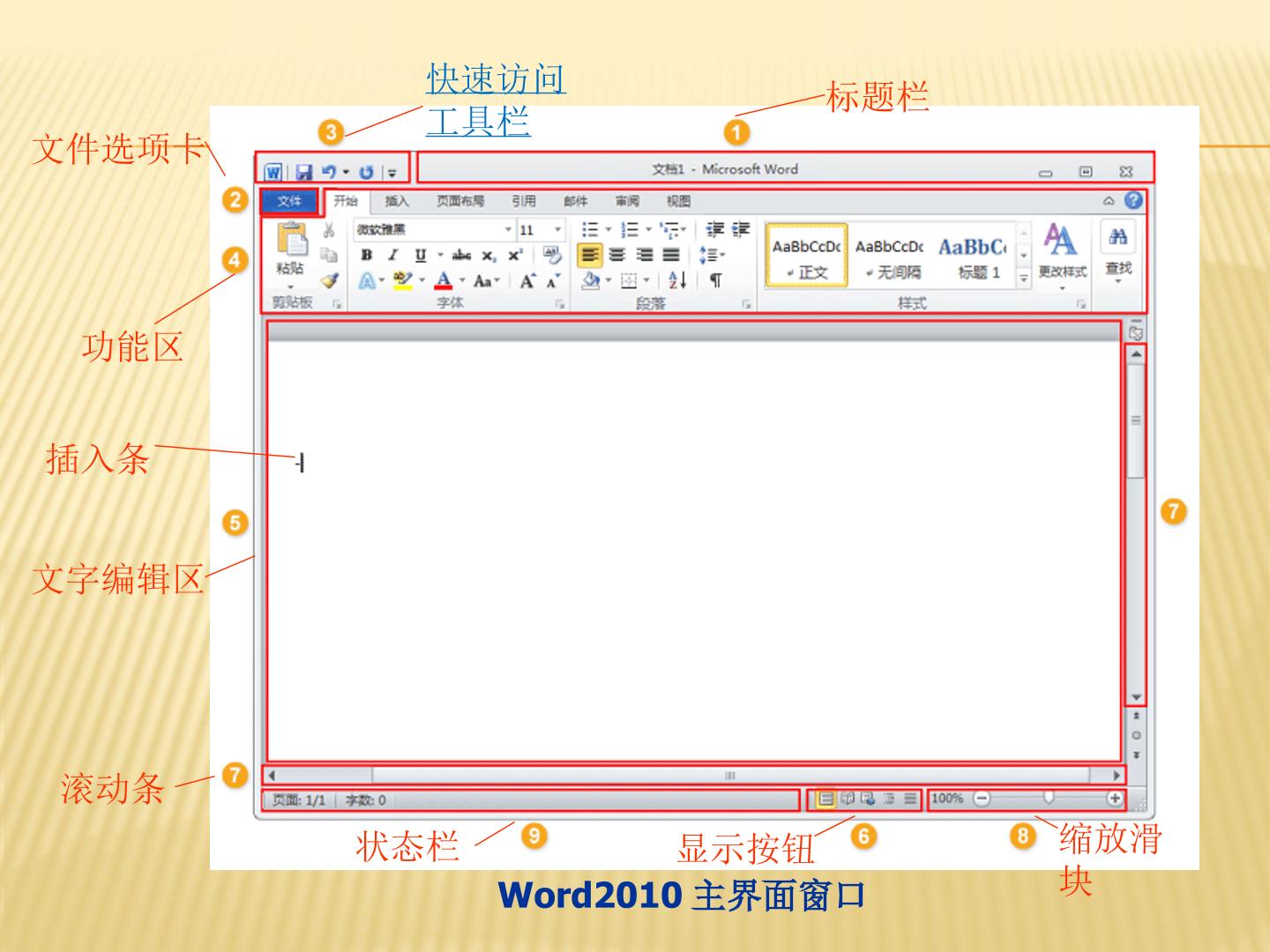The height and width of the screenshot is (952, 1270).
Task: Click the Clear Formatting eraser icon
Action: [x=552, y=256]
